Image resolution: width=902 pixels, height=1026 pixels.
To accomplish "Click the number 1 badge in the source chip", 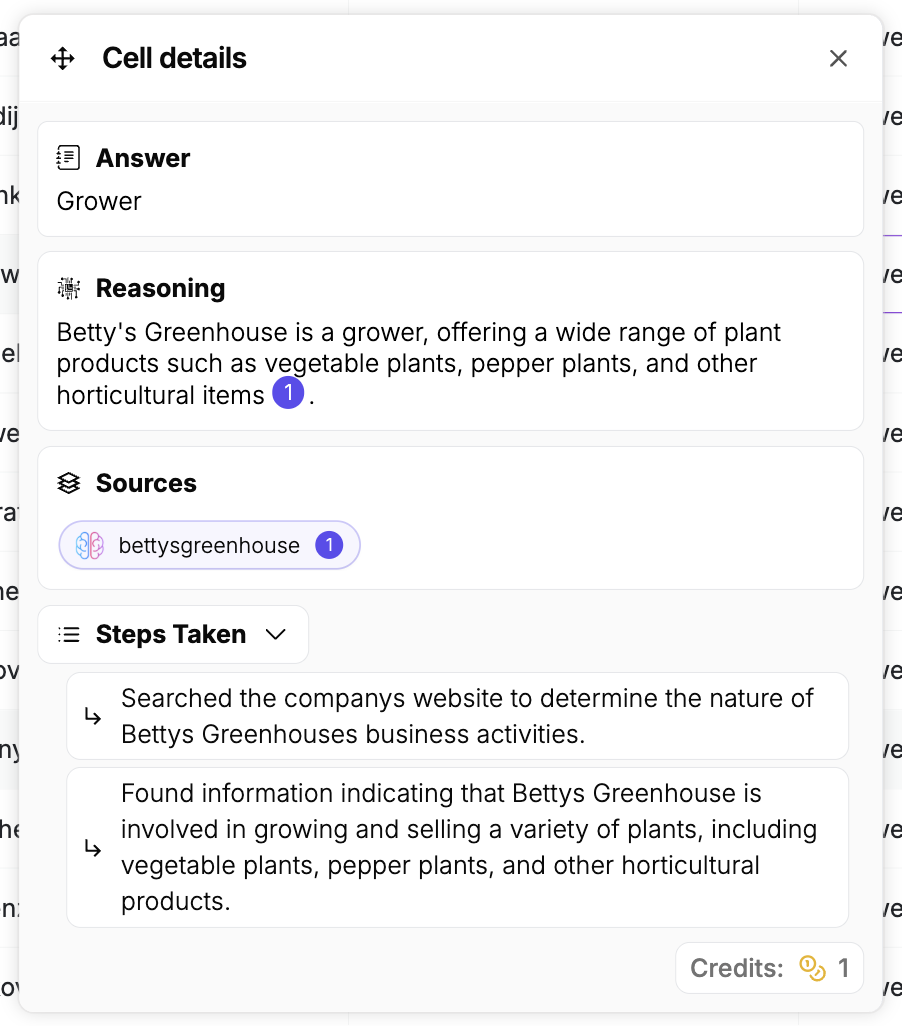I will point(329,545).
